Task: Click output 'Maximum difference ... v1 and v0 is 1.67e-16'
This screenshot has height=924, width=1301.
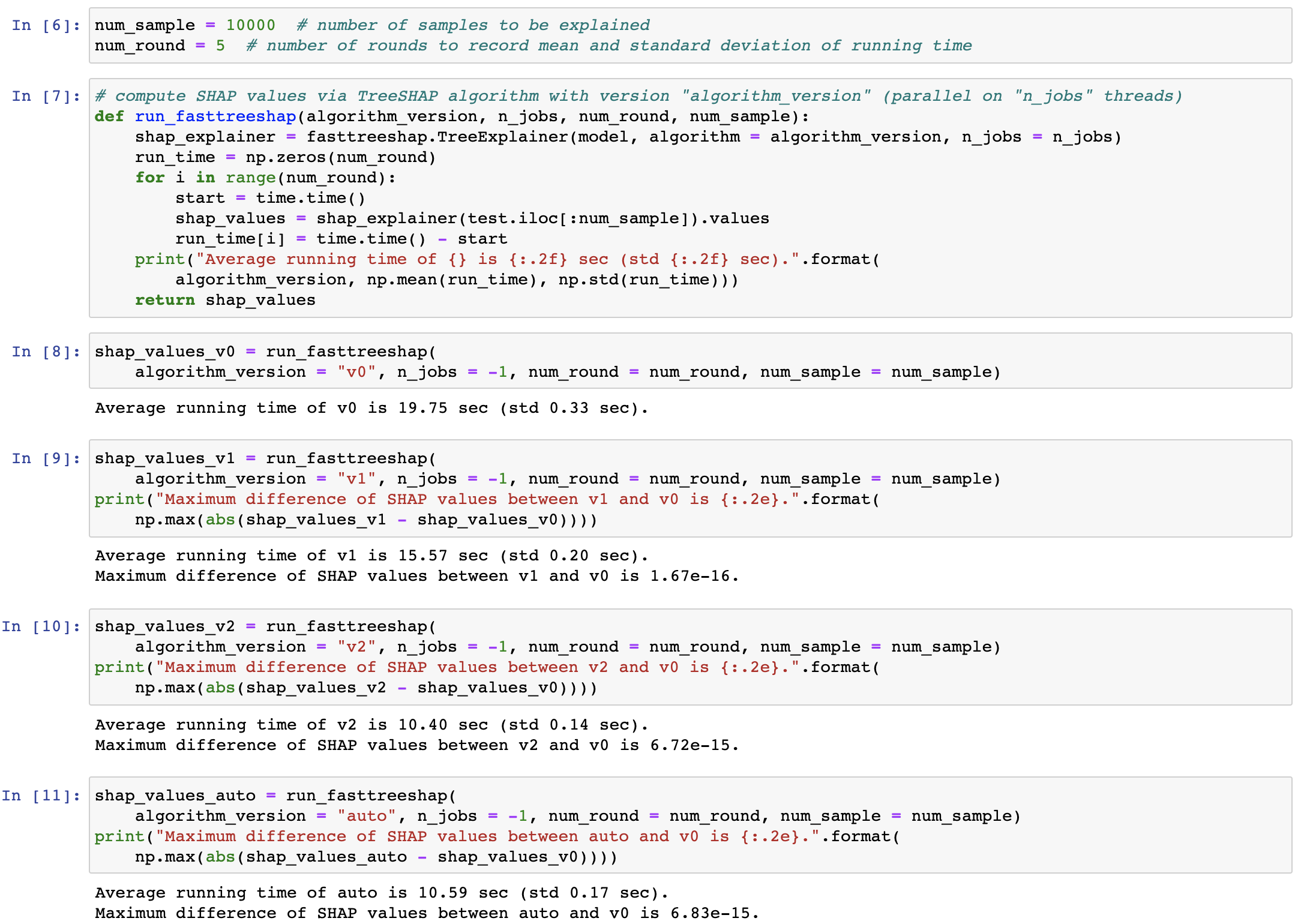Action: click(x=416, y=576)
